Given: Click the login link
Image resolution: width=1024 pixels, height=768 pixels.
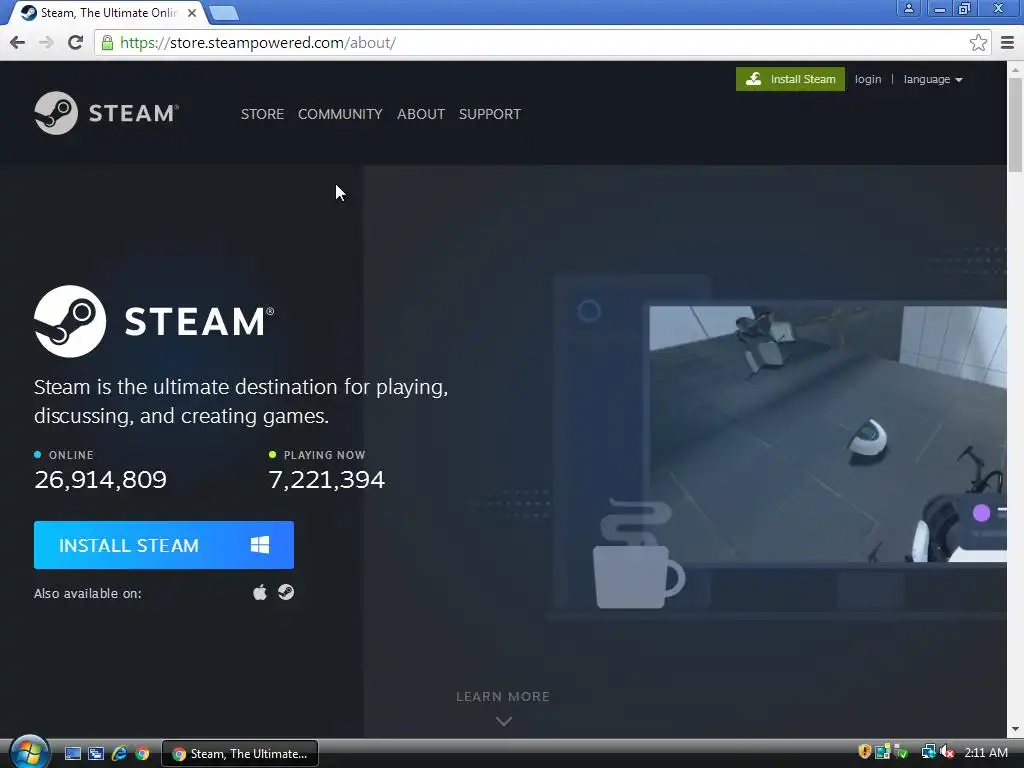Looking at the screenshot, I should (868, 79).
